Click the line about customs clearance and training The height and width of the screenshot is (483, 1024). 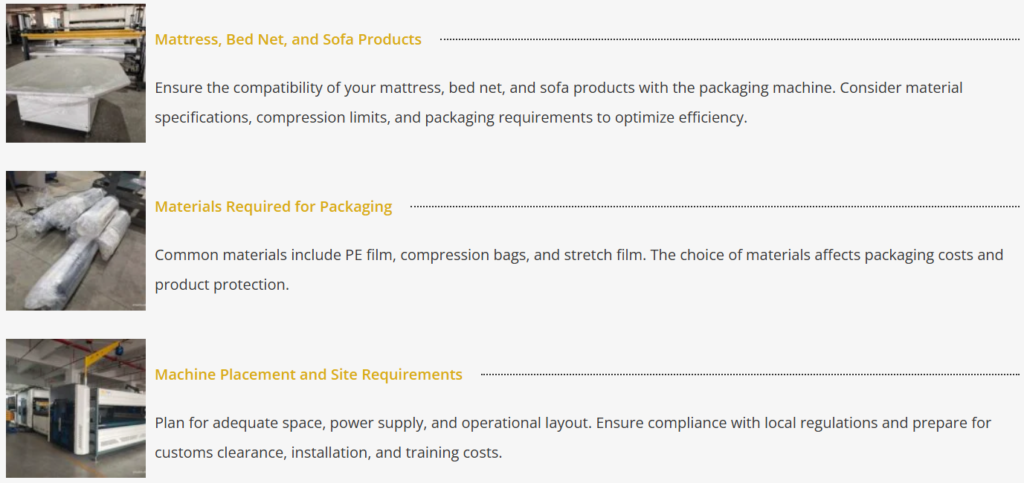(x=328, y=452)
